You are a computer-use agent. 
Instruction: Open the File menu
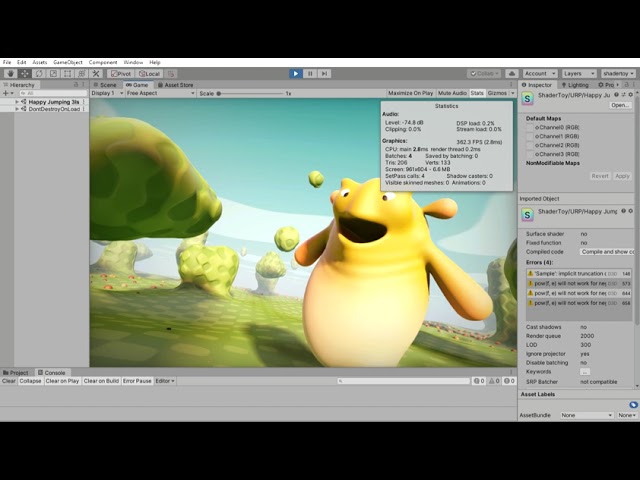point(7,62)
